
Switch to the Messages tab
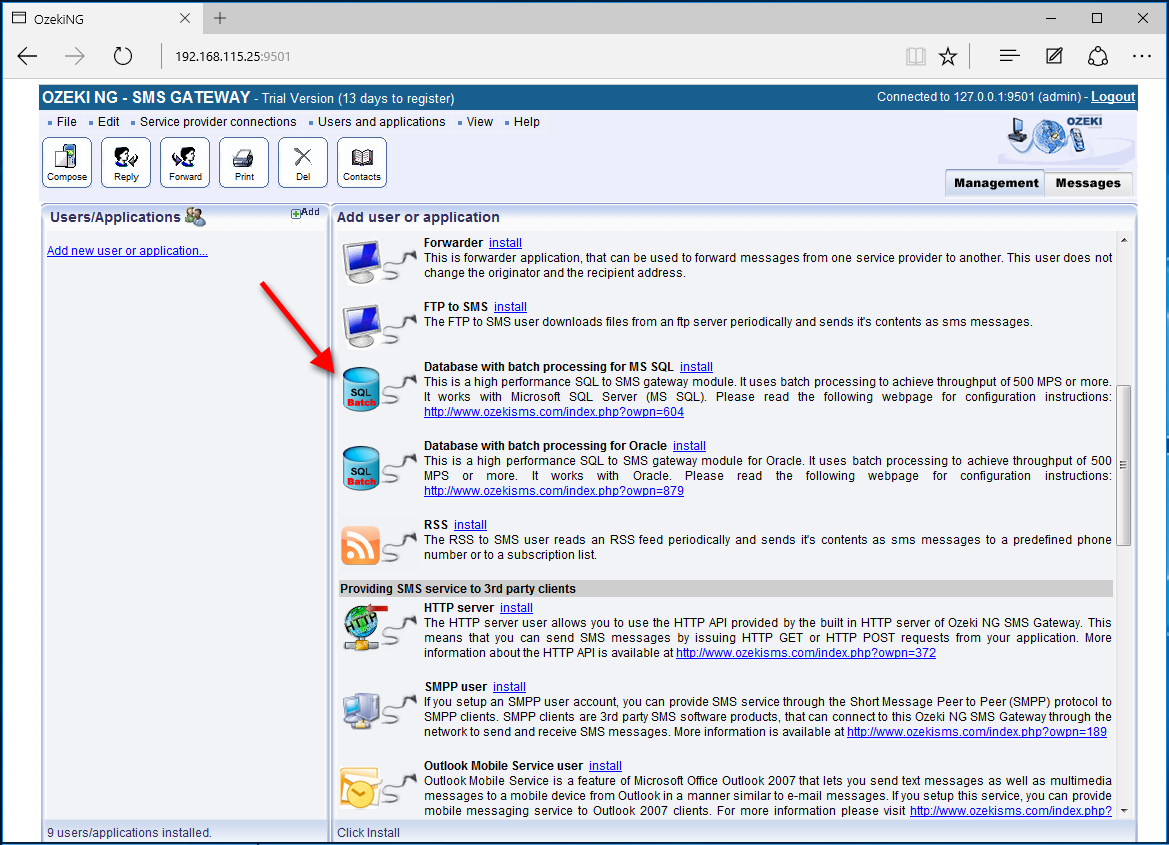point(1088,183)
